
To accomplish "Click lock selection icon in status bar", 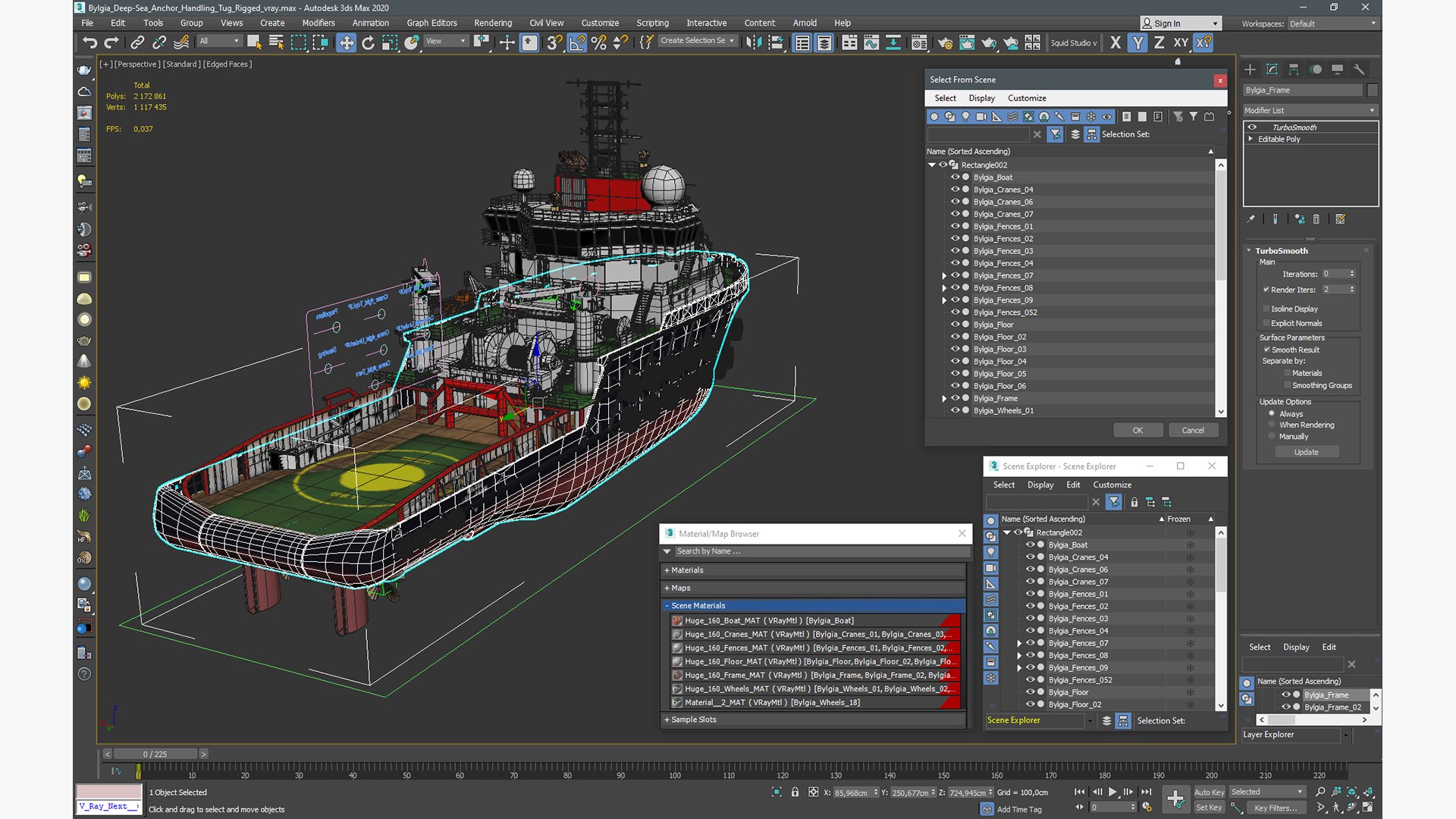I will click(x=795, y=792).
